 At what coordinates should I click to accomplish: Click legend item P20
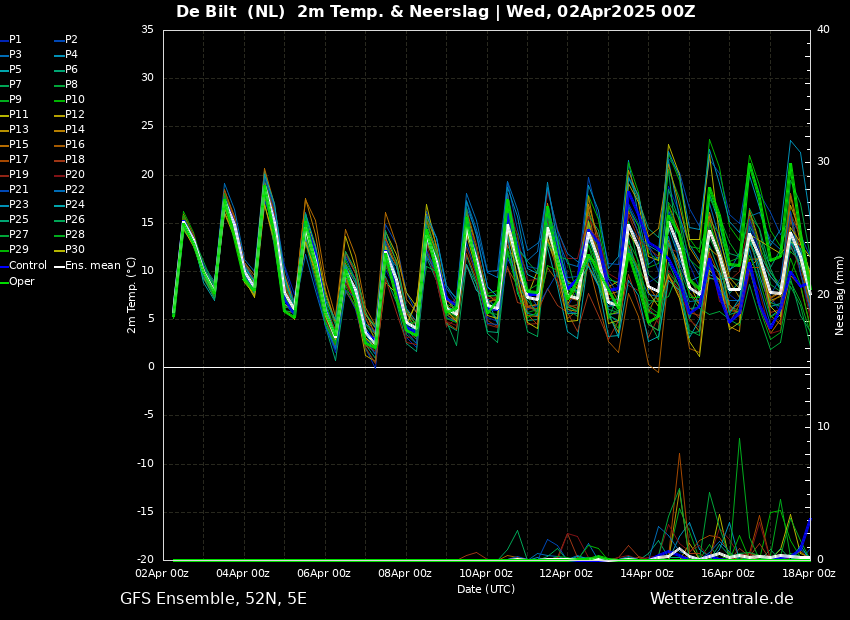[x=70, y=175]
